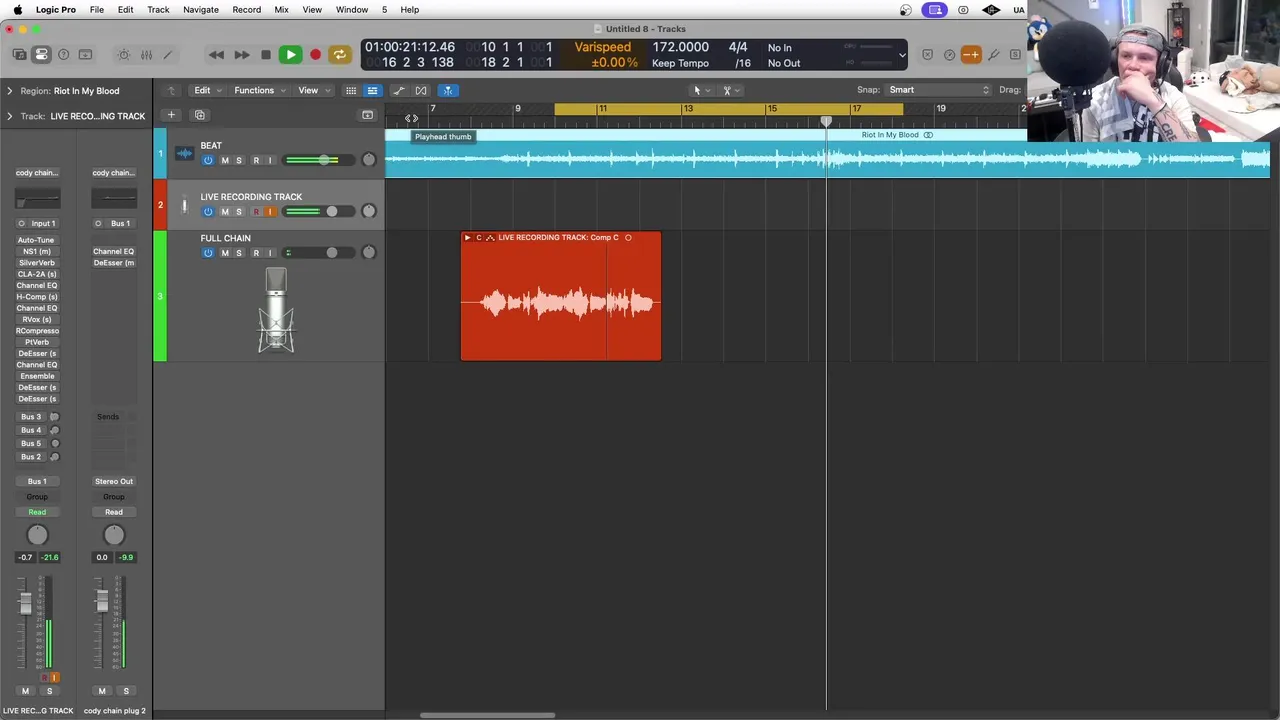This screenshot has width=1280, height=720.
Task: Click the FULL CHAIN microphone icon
Action: 276,310
